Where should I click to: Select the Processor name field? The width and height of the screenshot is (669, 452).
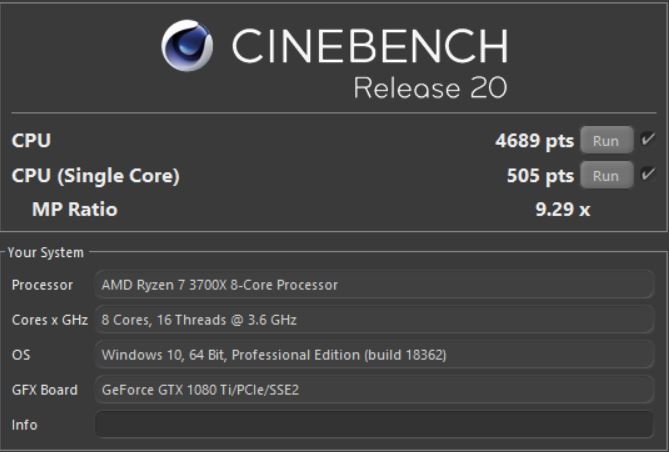coord(374,284)
